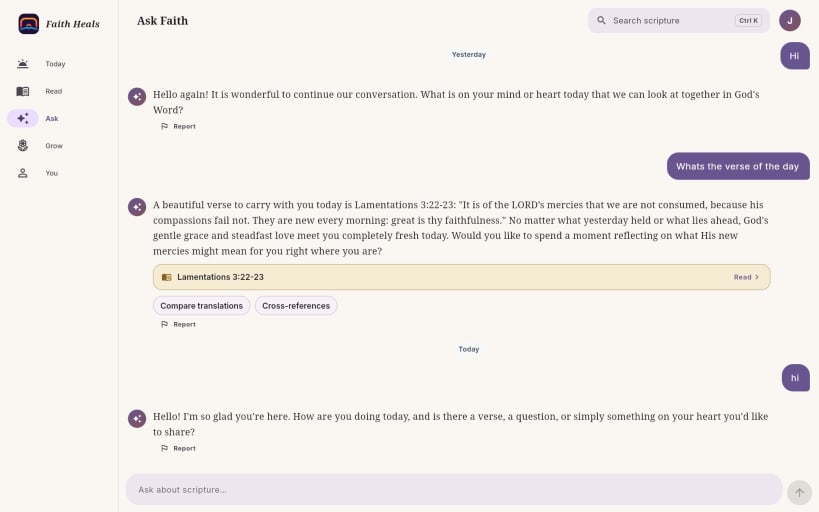Image resolution: width=819 pixels, height=512 pixels.
Task: Open the Read book icon
Action: coord(22,91)
